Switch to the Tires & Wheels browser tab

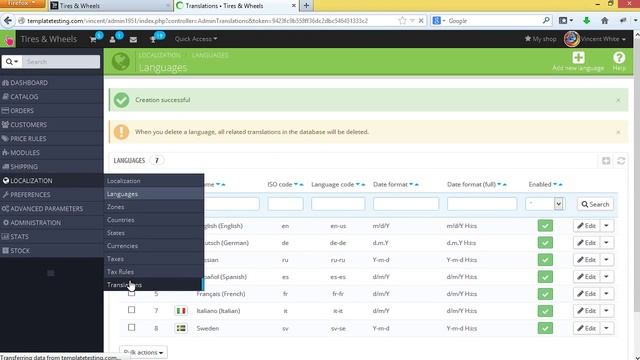(110, 6)
